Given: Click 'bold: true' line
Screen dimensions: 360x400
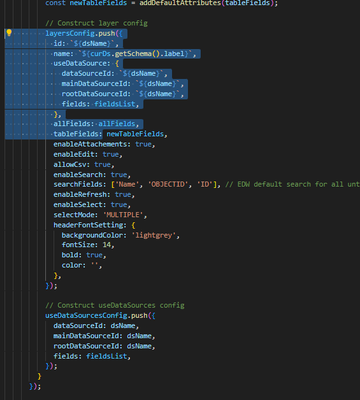Looking at the screenshot, I should click(84, 255).
